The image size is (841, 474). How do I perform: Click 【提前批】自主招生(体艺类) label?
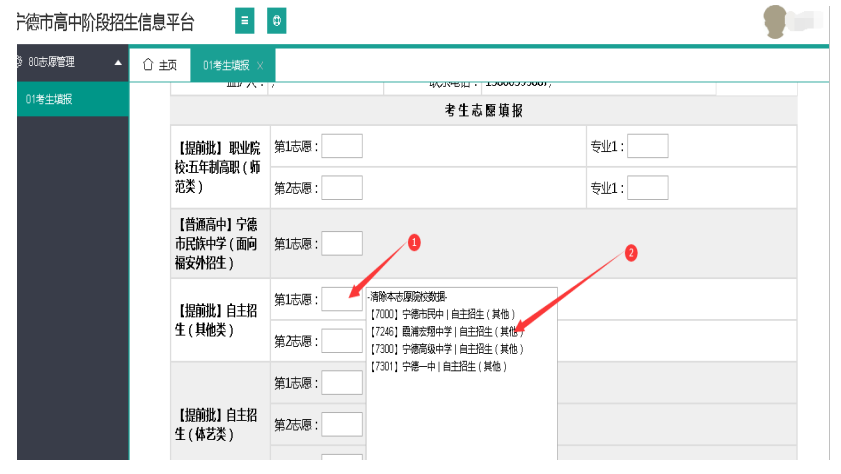click(217, 425)
